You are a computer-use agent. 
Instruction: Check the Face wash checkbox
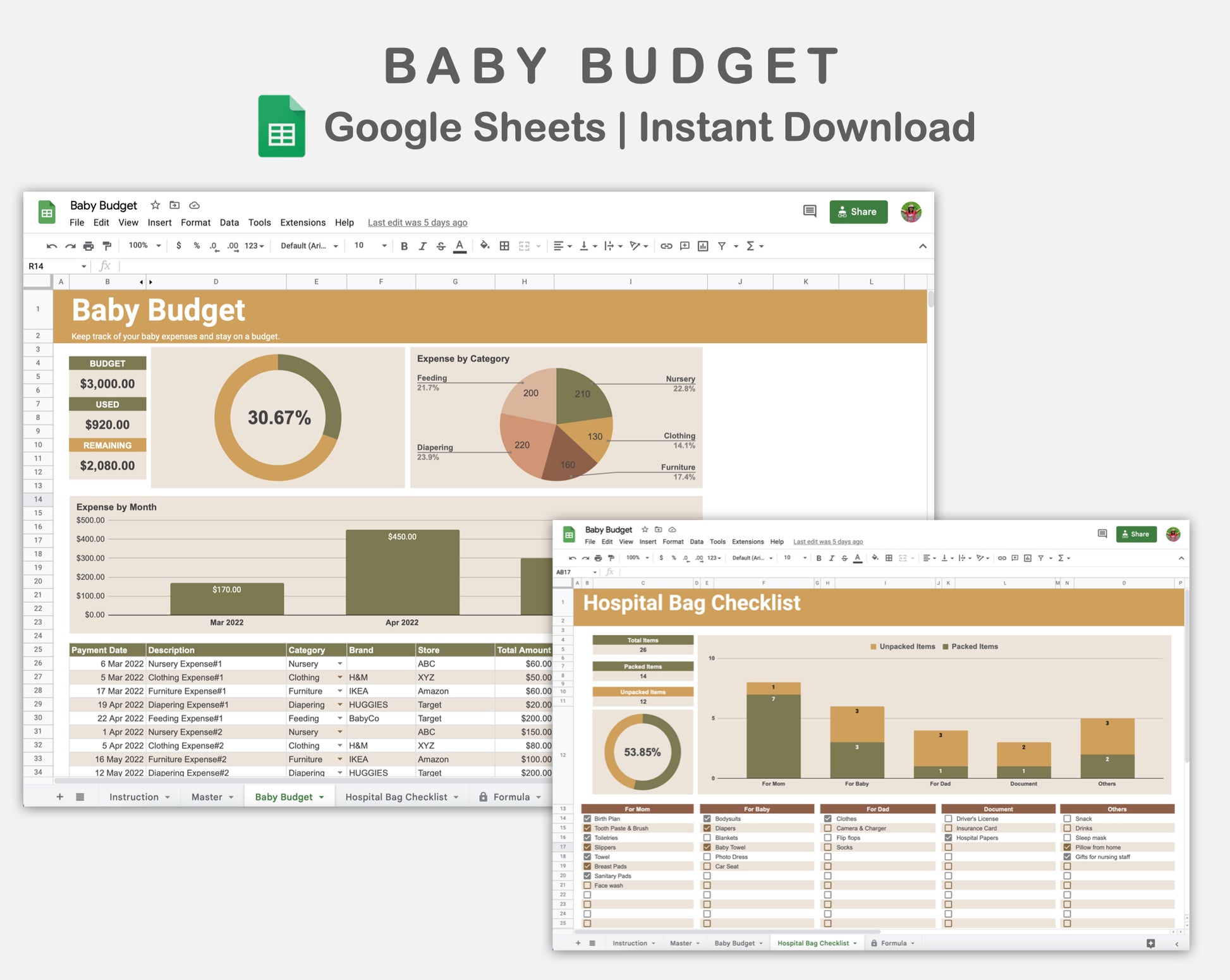pos(587,885)
